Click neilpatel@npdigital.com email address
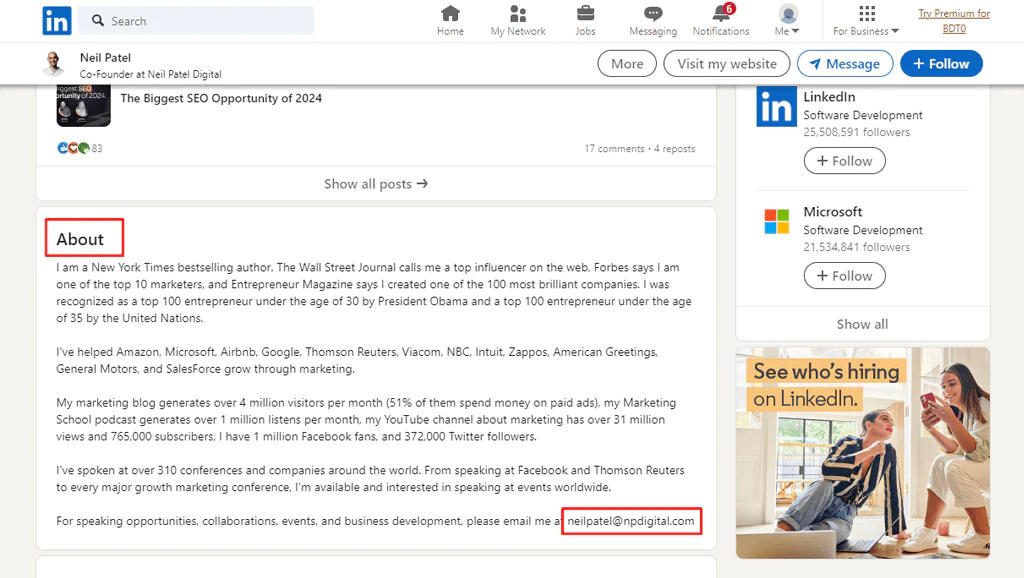 [631, 521]
